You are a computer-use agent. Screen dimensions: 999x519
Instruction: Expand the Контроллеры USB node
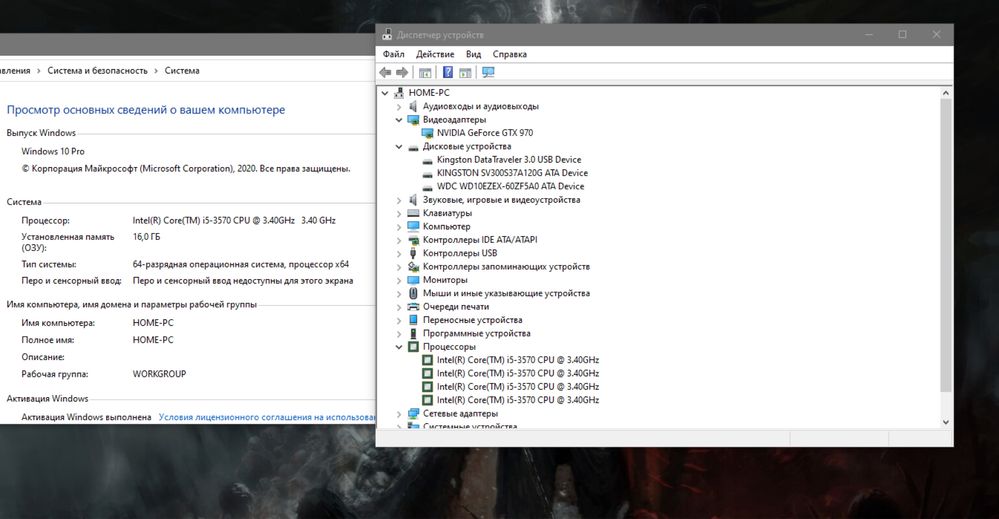pos(399,253)
